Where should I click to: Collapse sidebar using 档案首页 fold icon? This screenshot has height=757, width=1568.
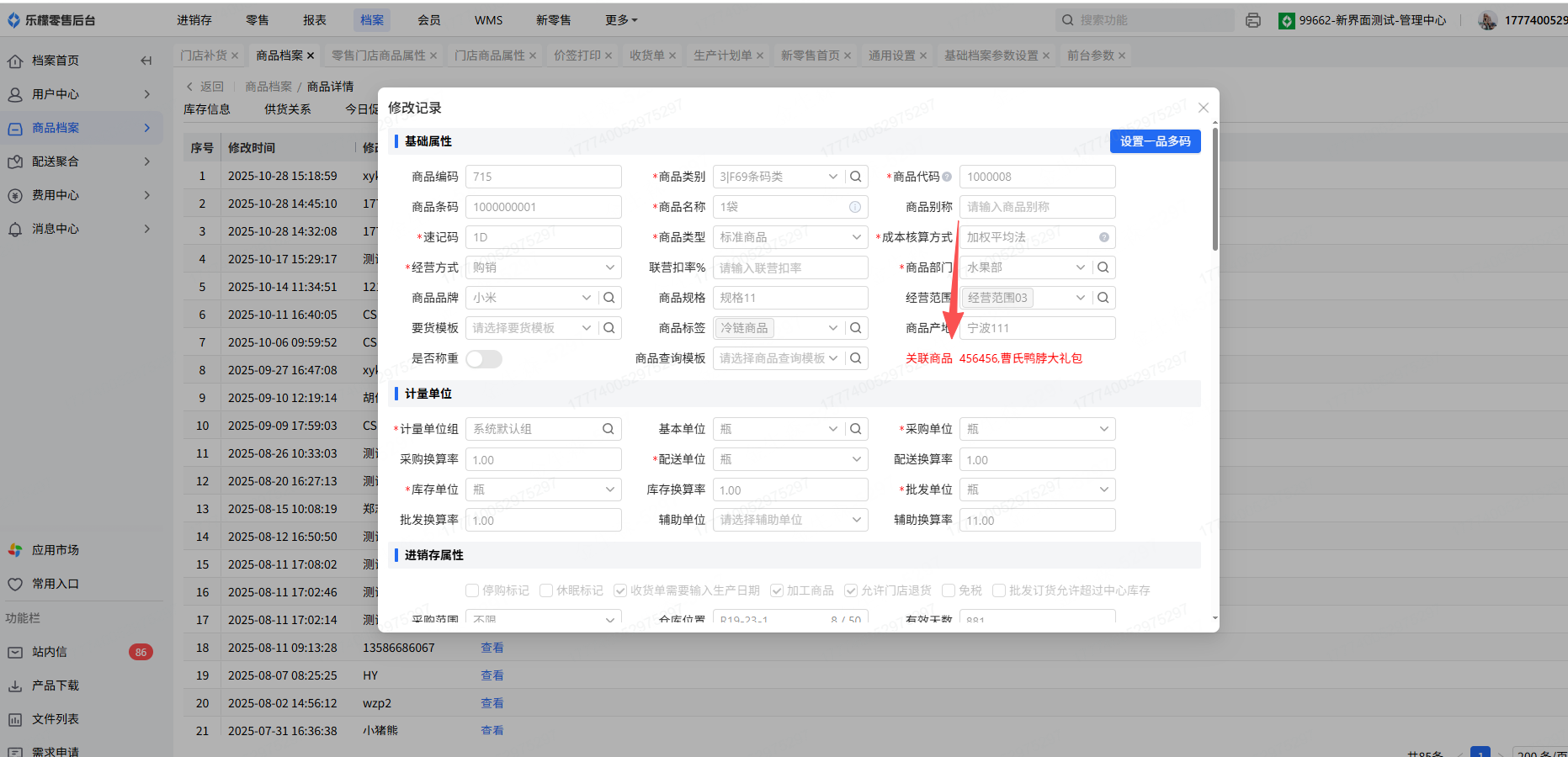pyautogui.click(x=146, y=61)
